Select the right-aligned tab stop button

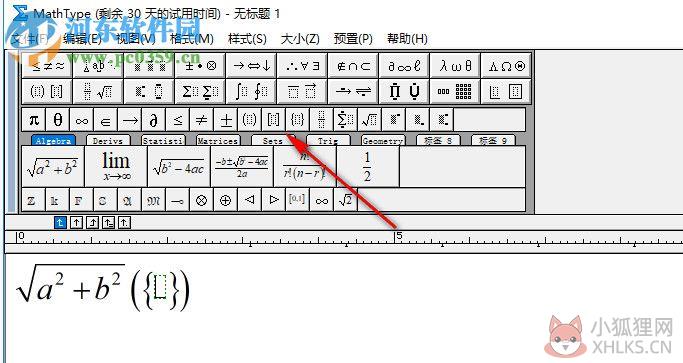92,223
